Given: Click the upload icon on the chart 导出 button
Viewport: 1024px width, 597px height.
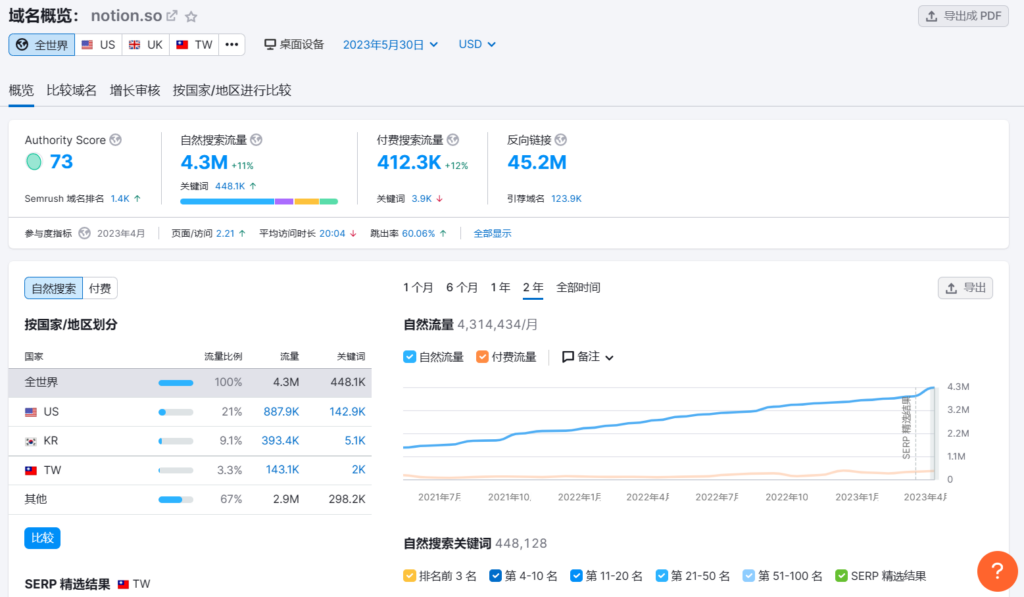Looking at the screenshot, I should [952, 288].
